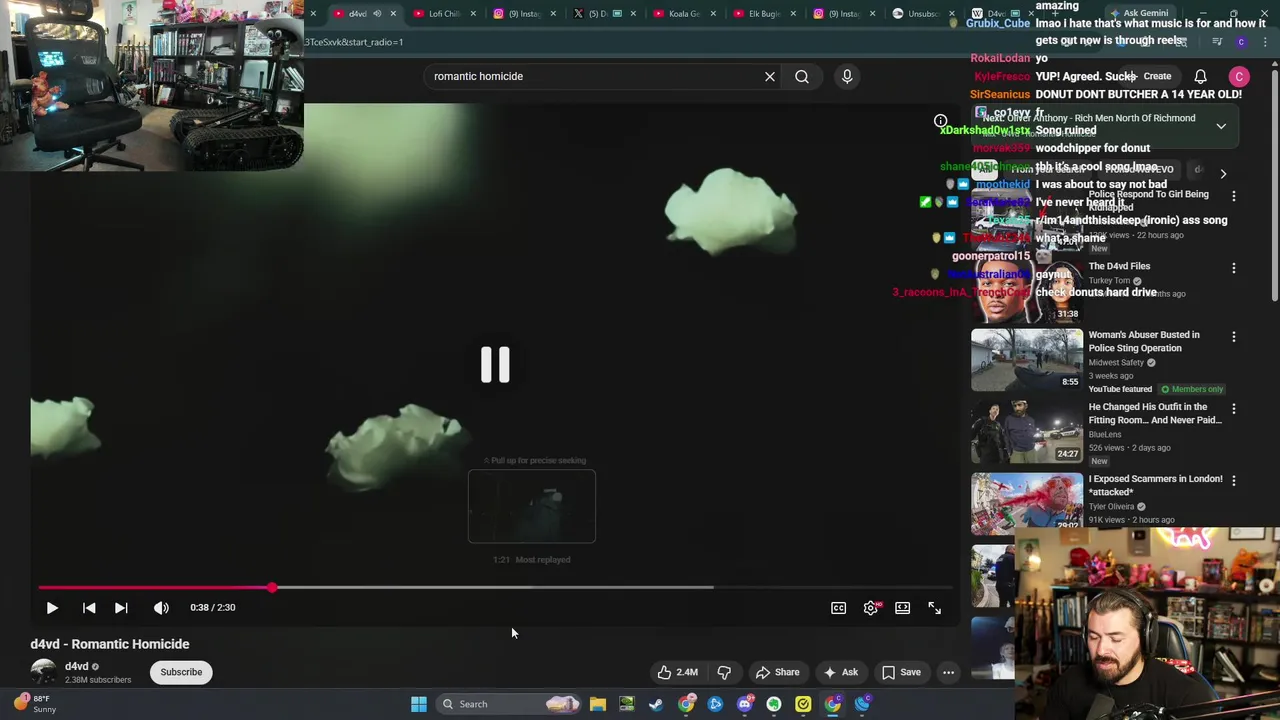
Task: Enter fullscreen video mode
Action: click(x=934, y=607)
